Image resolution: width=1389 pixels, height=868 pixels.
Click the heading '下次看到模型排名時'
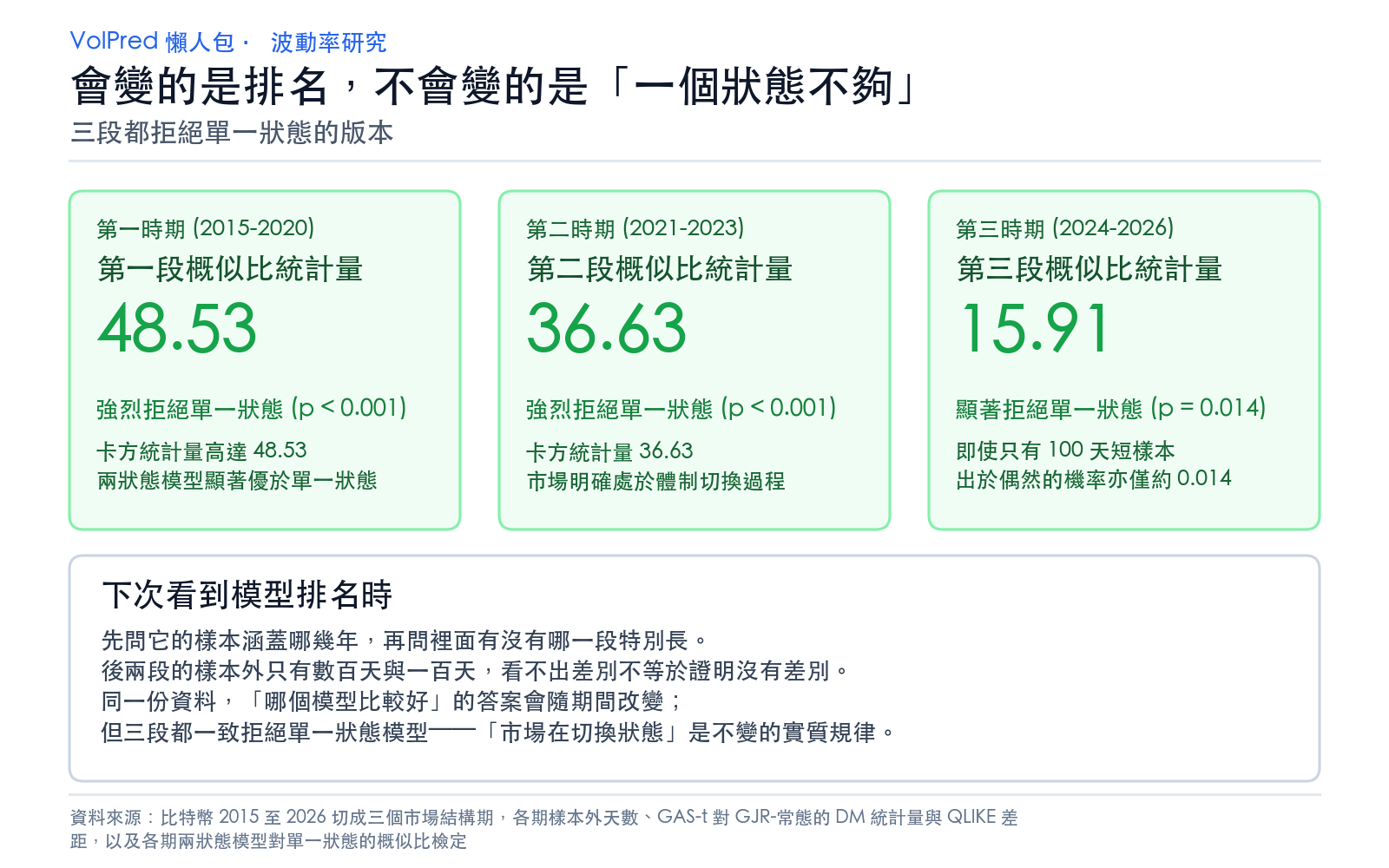[247, 595]
